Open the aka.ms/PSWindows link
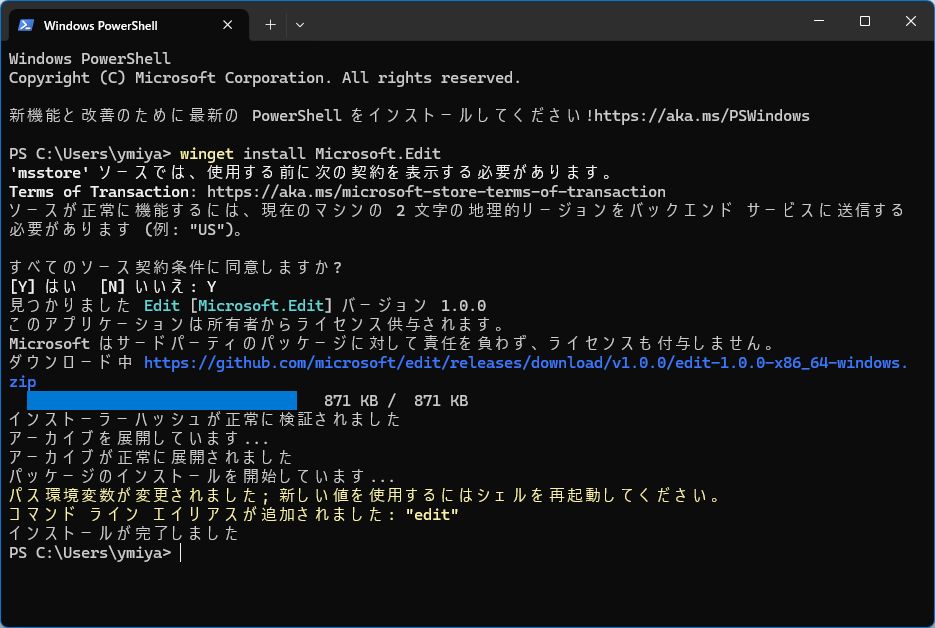Screen dimensions: 935x628 702,116
